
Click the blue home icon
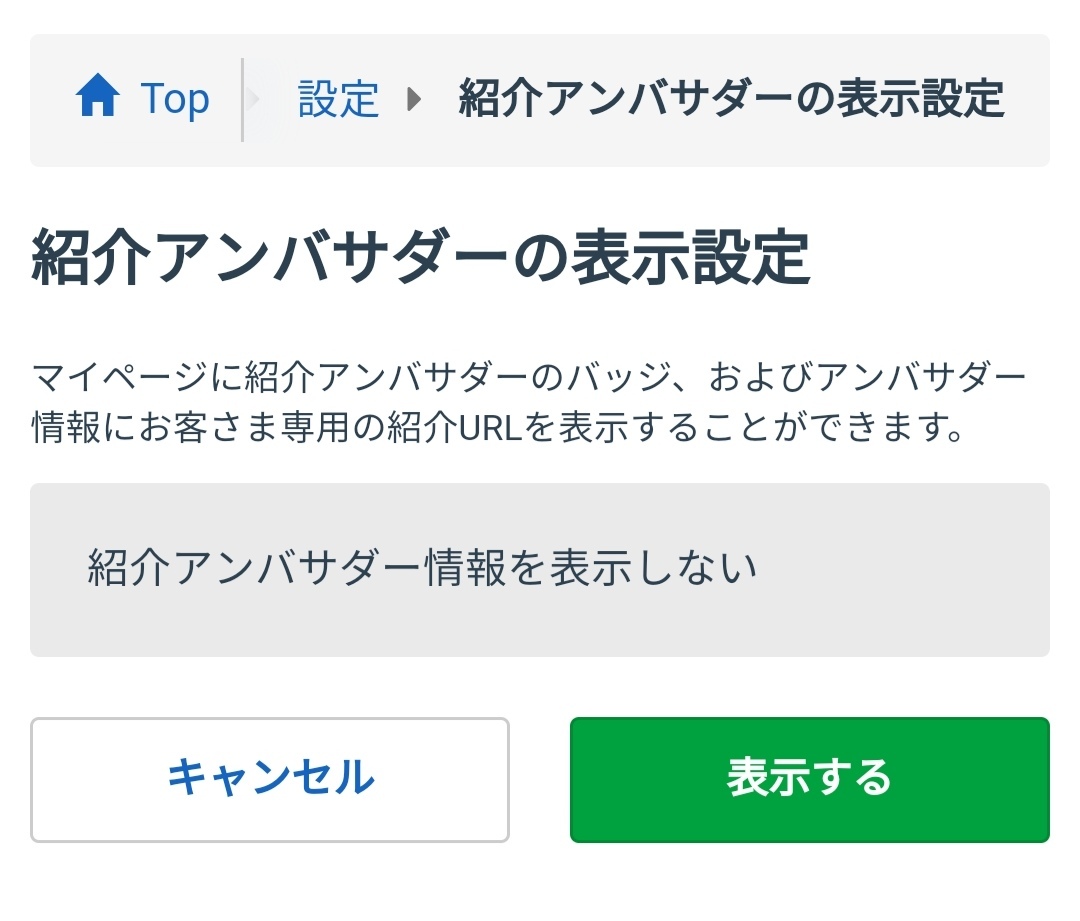(x=98, y=99)
